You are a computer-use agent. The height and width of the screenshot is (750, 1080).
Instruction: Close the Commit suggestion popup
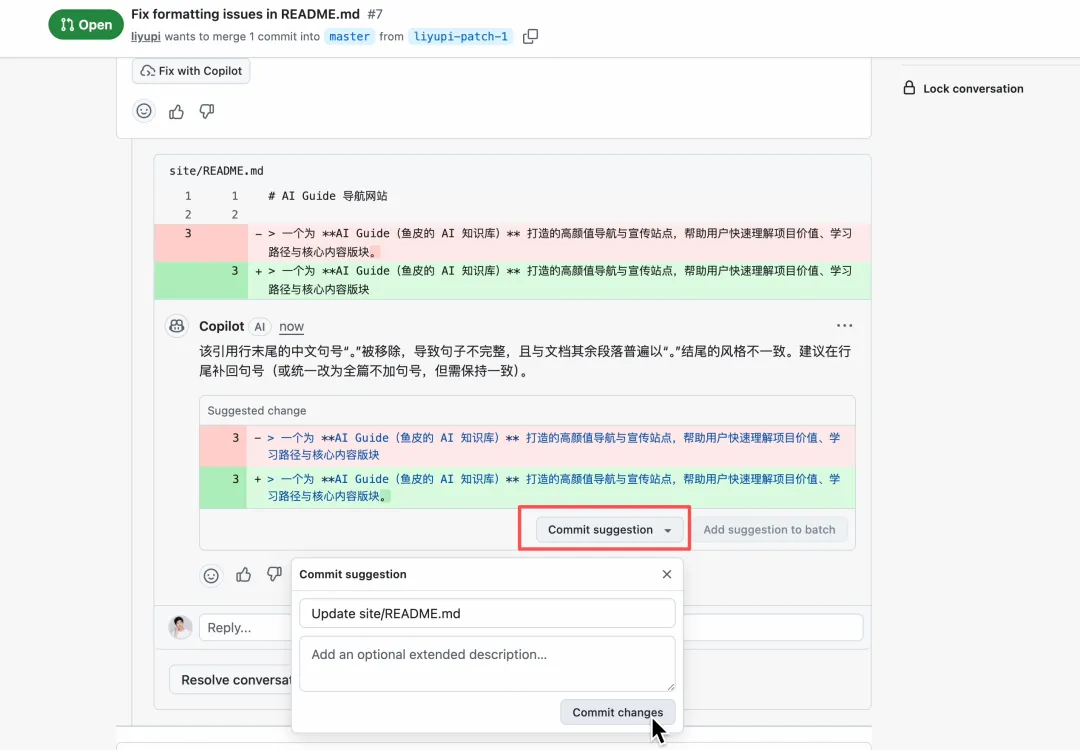click(667, 575)
